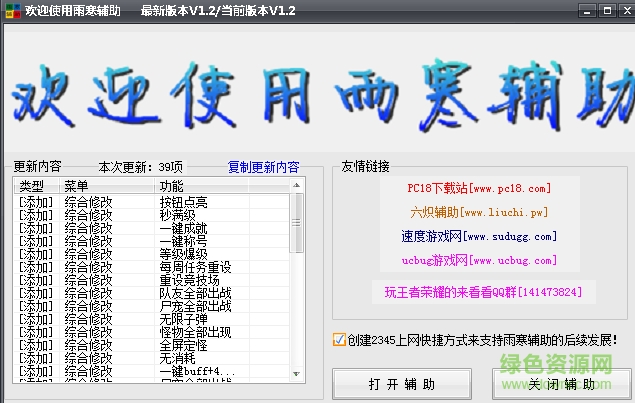The image size is (635, 403).
Task: Uncheck the 2345 shortcut creation checkbox
Action: pos(340,340)
